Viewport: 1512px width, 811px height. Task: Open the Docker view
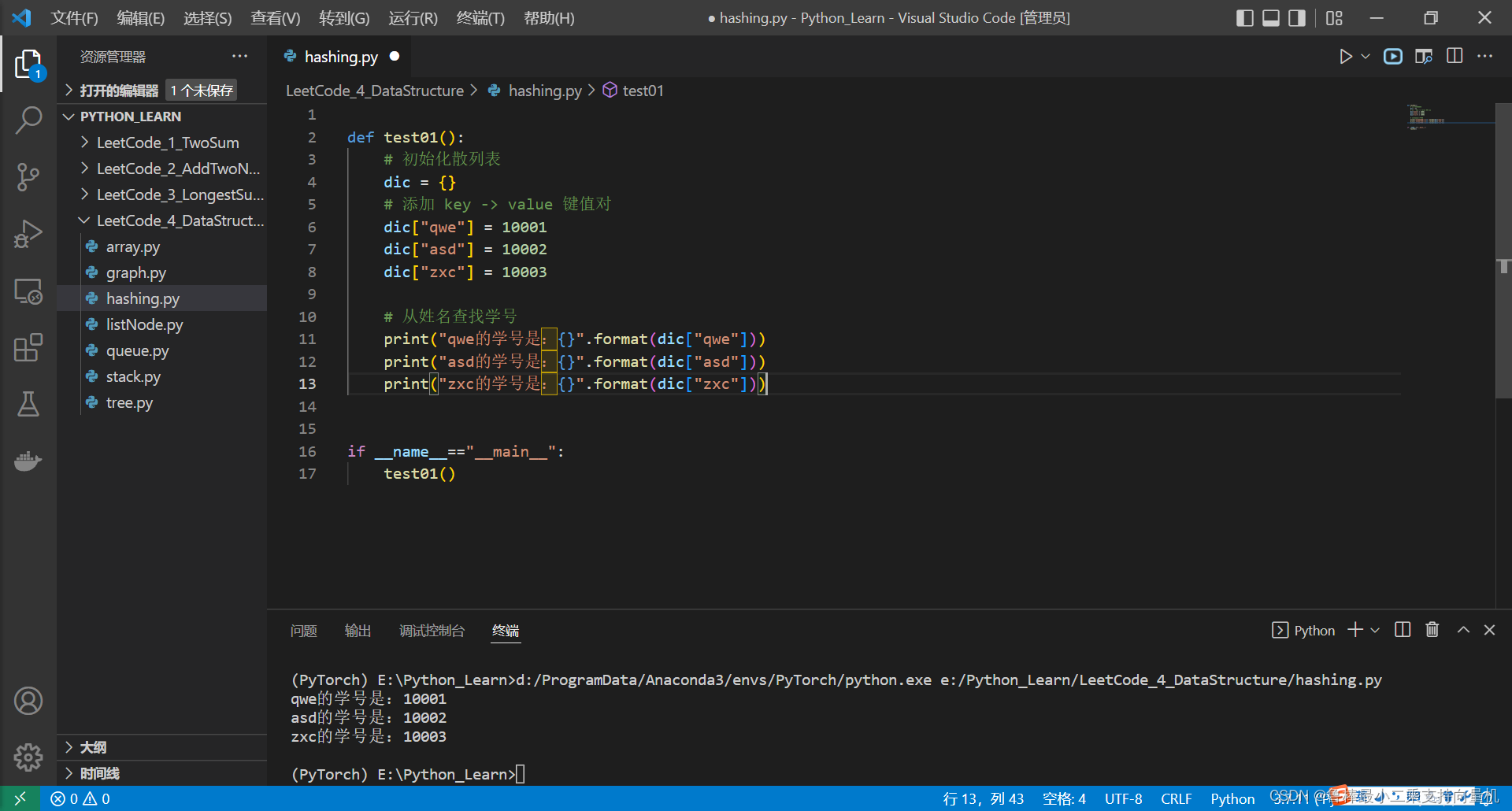coord(28,461)
